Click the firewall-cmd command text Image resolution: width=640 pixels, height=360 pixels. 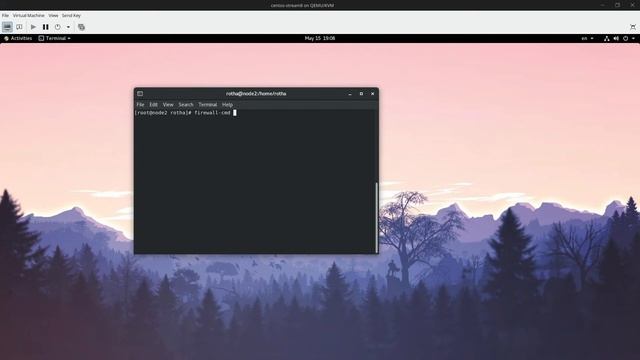tap(212, 113)
